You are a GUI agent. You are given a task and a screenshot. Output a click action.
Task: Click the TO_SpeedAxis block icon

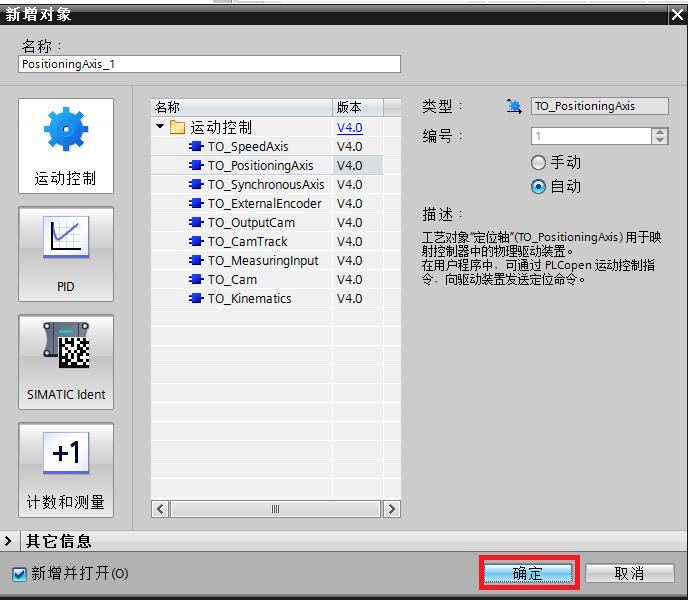click(x=196, y=146)
